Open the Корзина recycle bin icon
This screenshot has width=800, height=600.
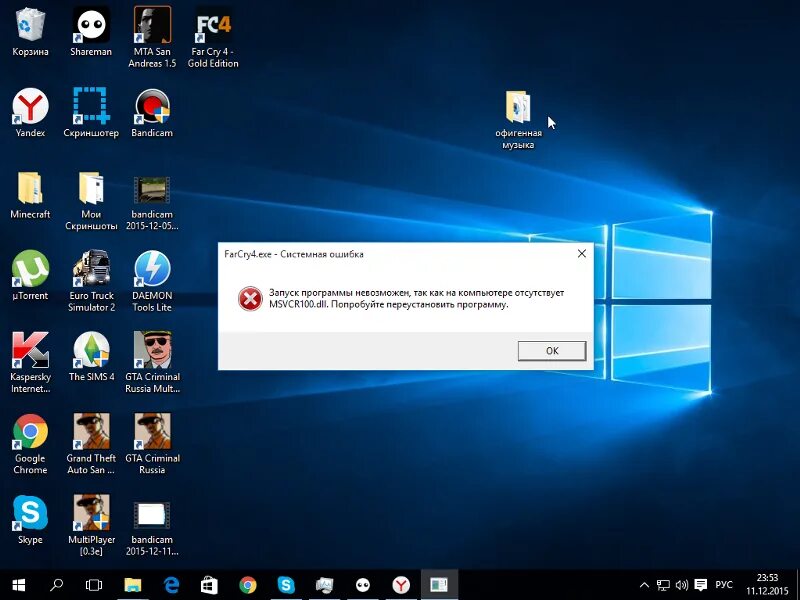[x=30, y=32]
